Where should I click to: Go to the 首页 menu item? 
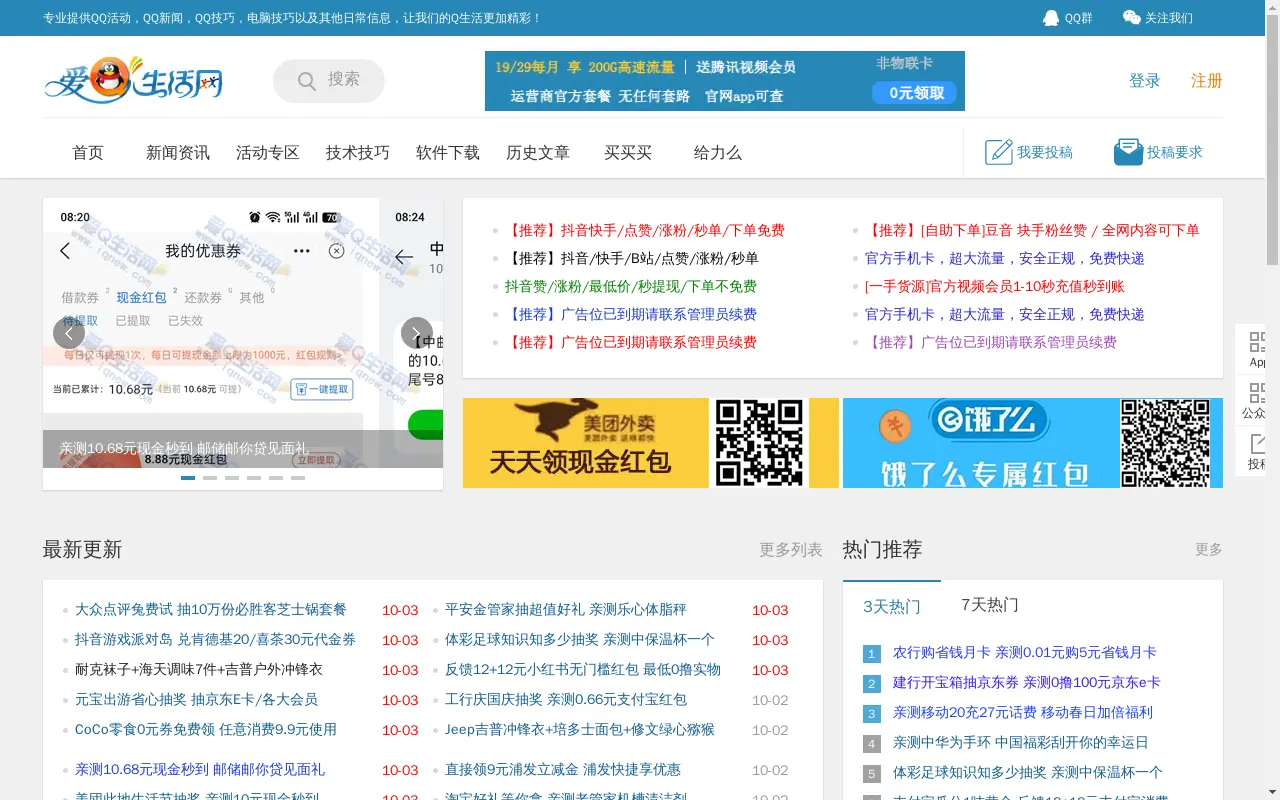[88, 153]
